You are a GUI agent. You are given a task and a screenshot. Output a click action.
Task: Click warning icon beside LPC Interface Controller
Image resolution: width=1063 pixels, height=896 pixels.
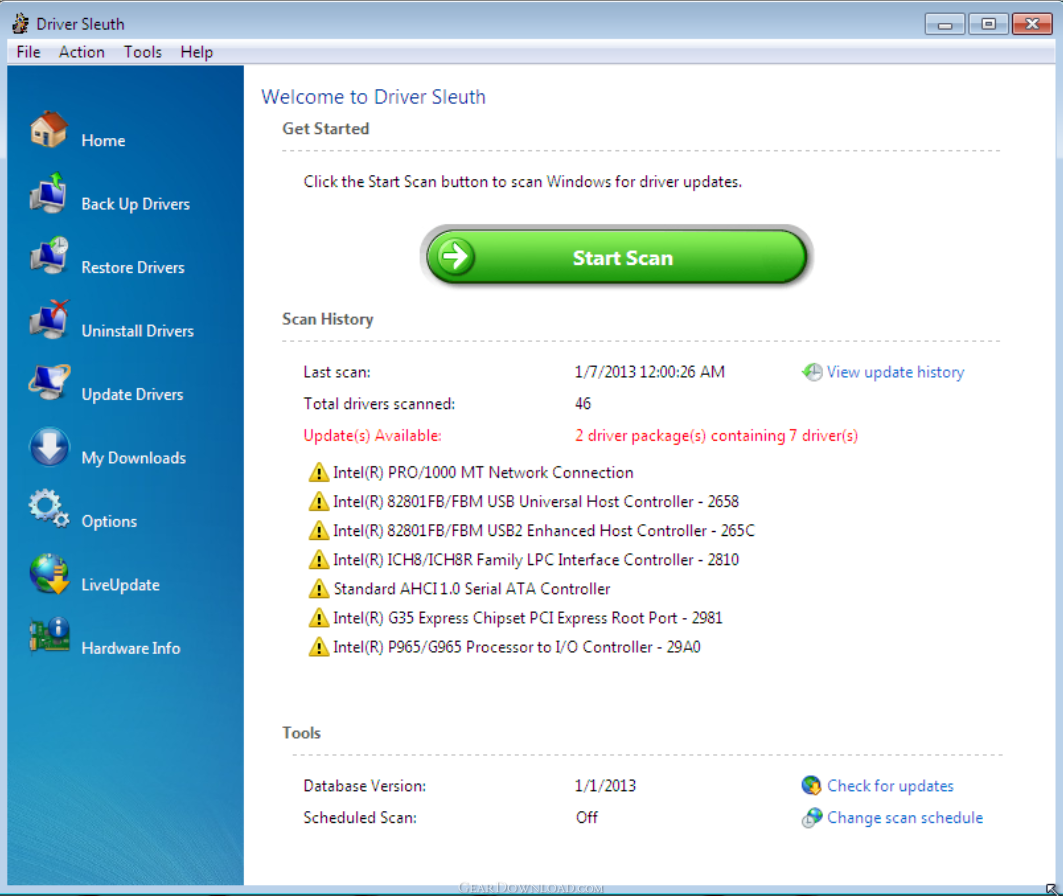tap(318, 560)
